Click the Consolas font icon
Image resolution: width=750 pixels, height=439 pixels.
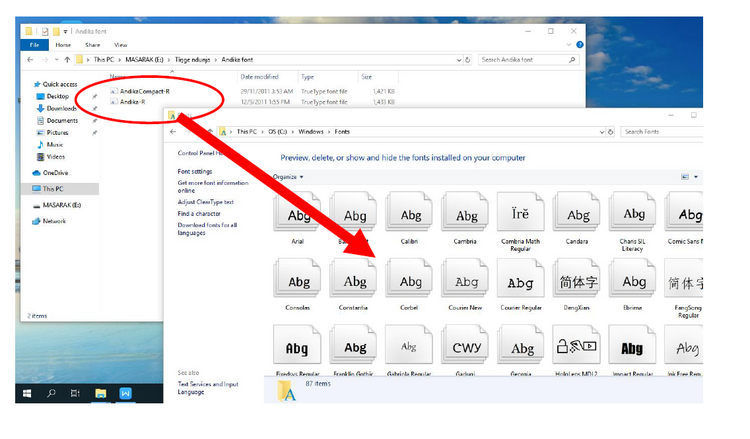299,282
